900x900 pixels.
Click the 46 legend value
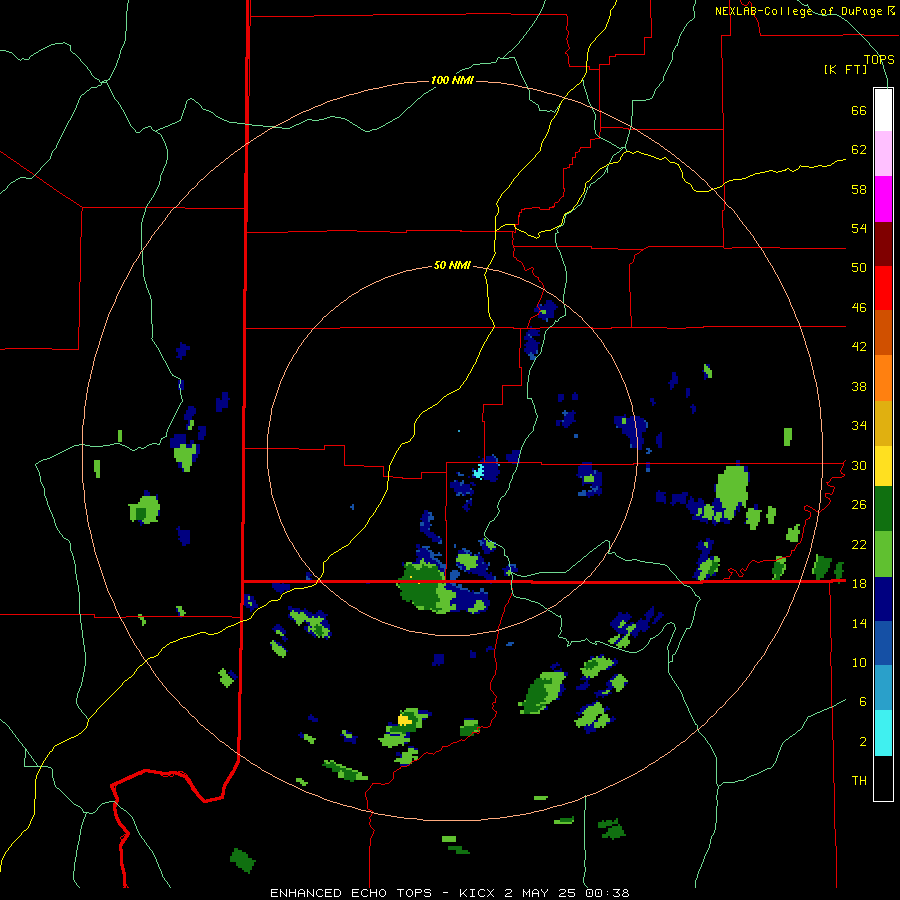859,308
